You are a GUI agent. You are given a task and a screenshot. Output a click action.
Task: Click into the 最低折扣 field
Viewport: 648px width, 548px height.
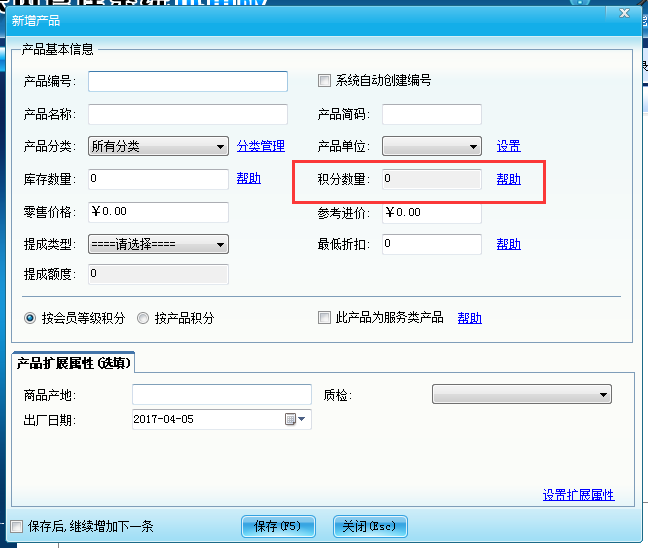432,244
